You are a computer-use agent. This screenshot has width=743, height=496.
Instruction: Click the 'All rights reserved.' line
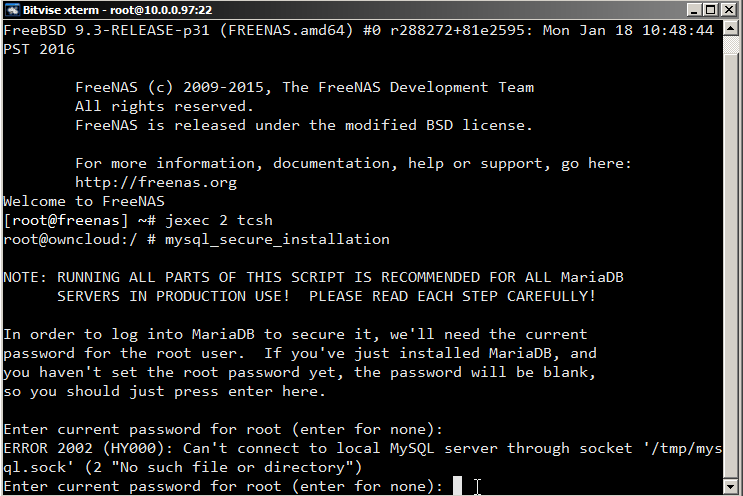(164, 106)
